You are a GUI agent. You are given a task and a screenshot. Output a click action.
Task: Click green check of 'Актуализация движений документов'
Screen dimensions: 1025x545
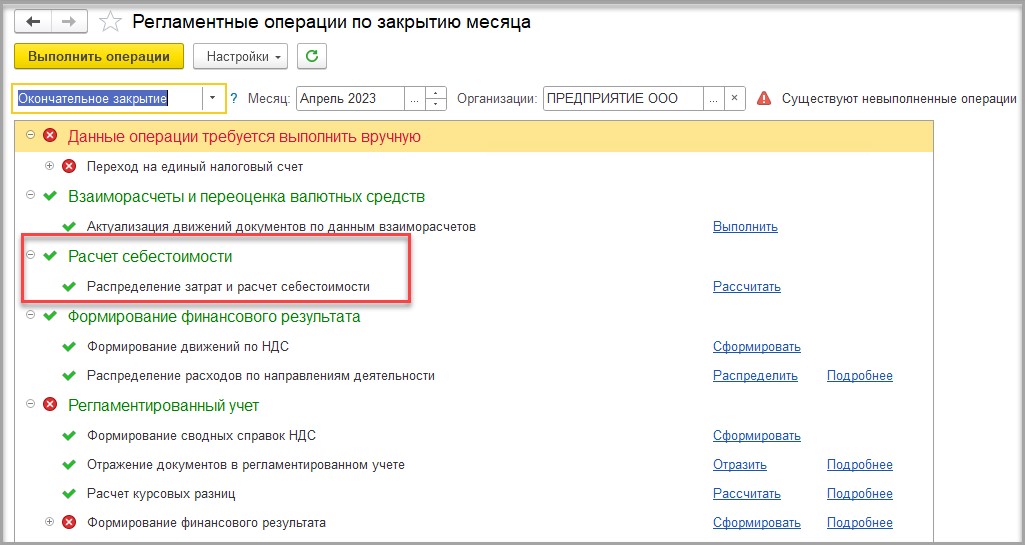click(69, 227)
